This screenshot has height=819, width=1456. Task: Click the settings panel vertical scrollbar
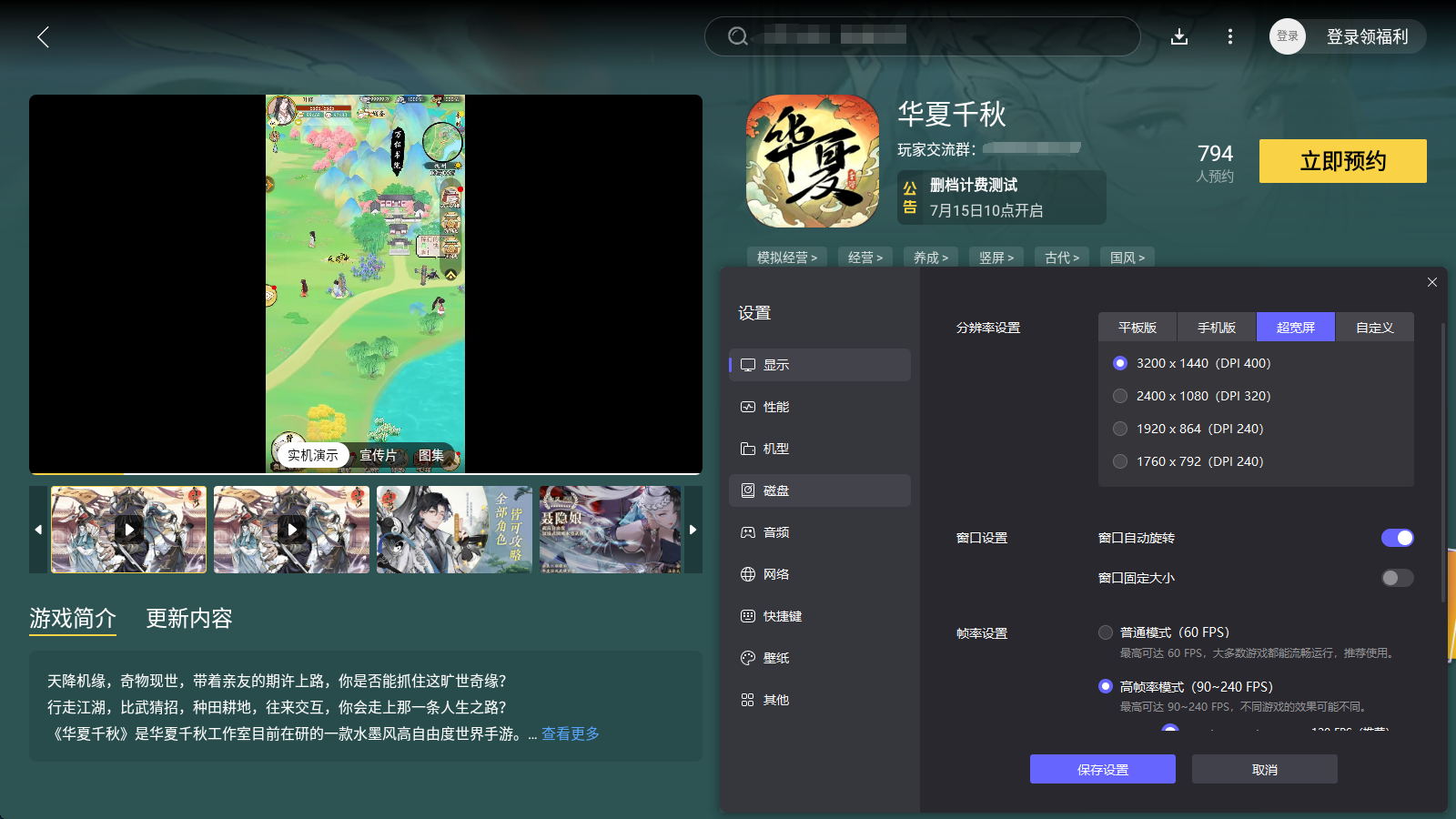click(x=1444, y=461)
